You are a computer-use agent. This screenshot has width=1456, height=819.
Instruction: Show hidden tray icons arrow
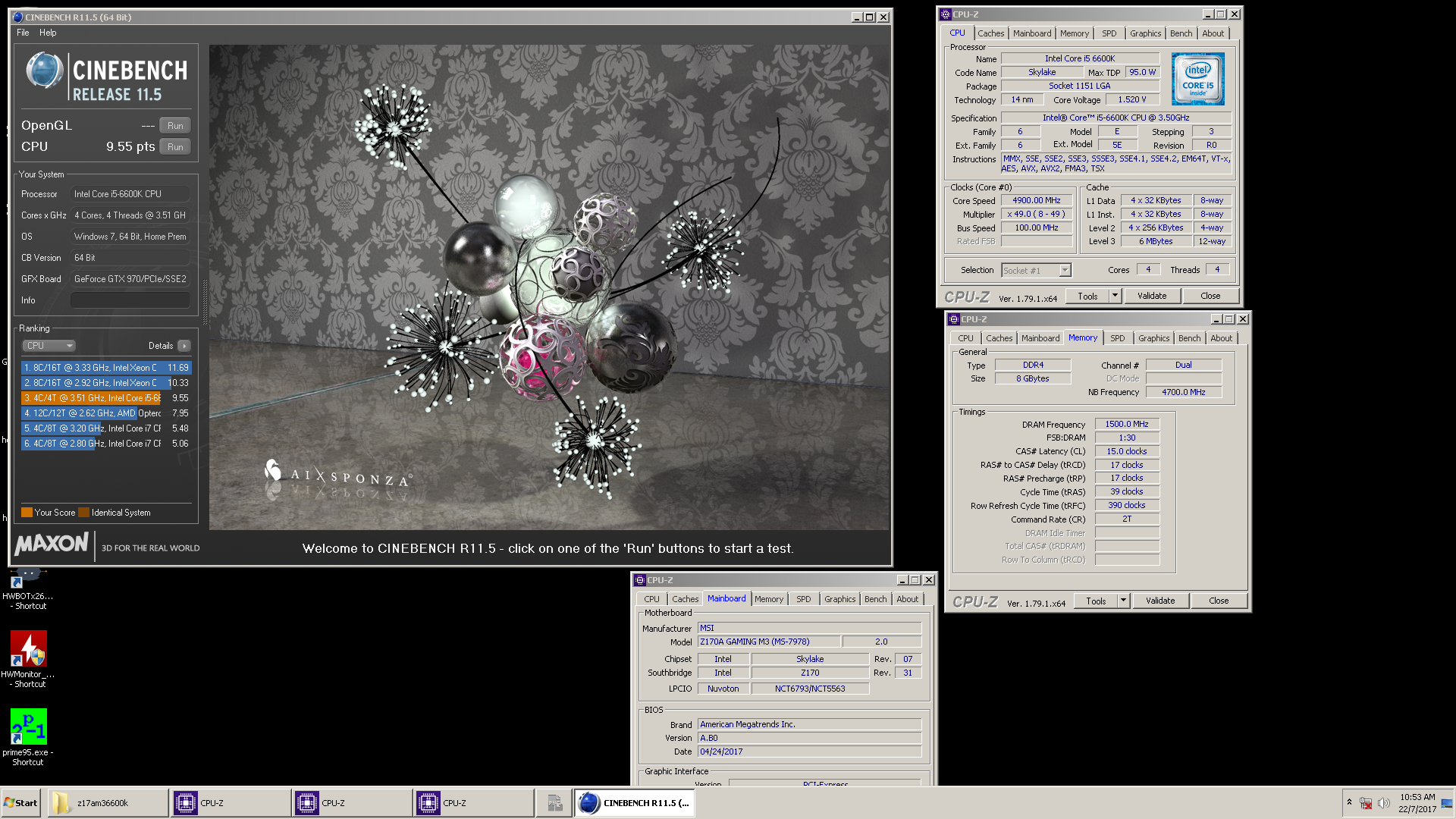1349,802
